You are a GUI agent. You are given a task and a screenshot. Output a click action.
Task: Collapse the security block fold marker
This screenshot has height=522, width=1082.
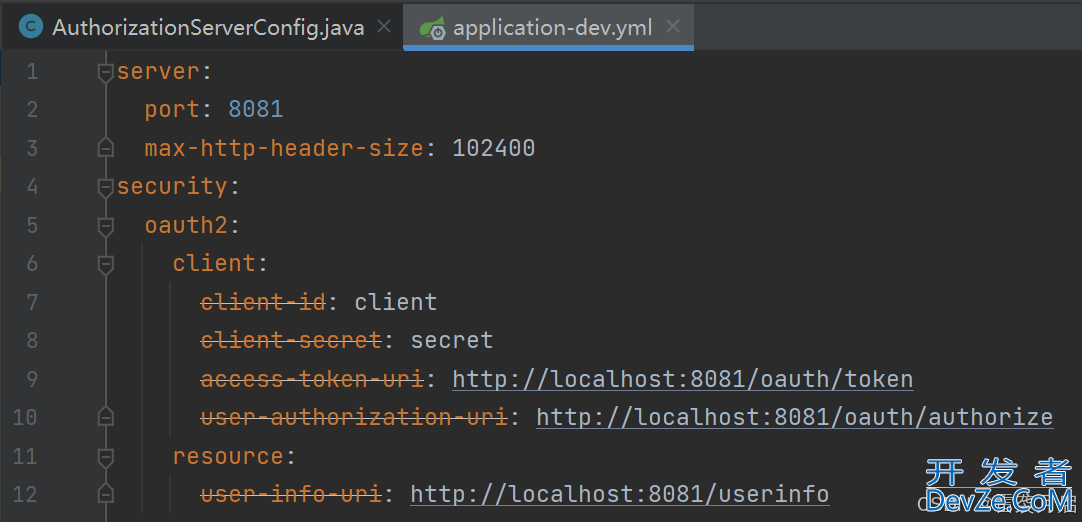click(x=105, y=187)
